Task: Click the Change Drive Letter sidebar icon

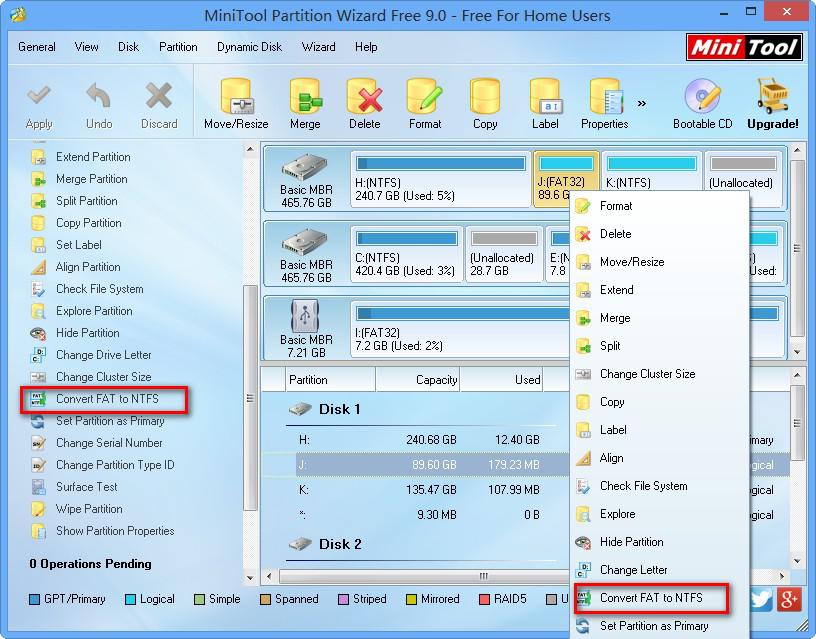Action: (38, 355)
